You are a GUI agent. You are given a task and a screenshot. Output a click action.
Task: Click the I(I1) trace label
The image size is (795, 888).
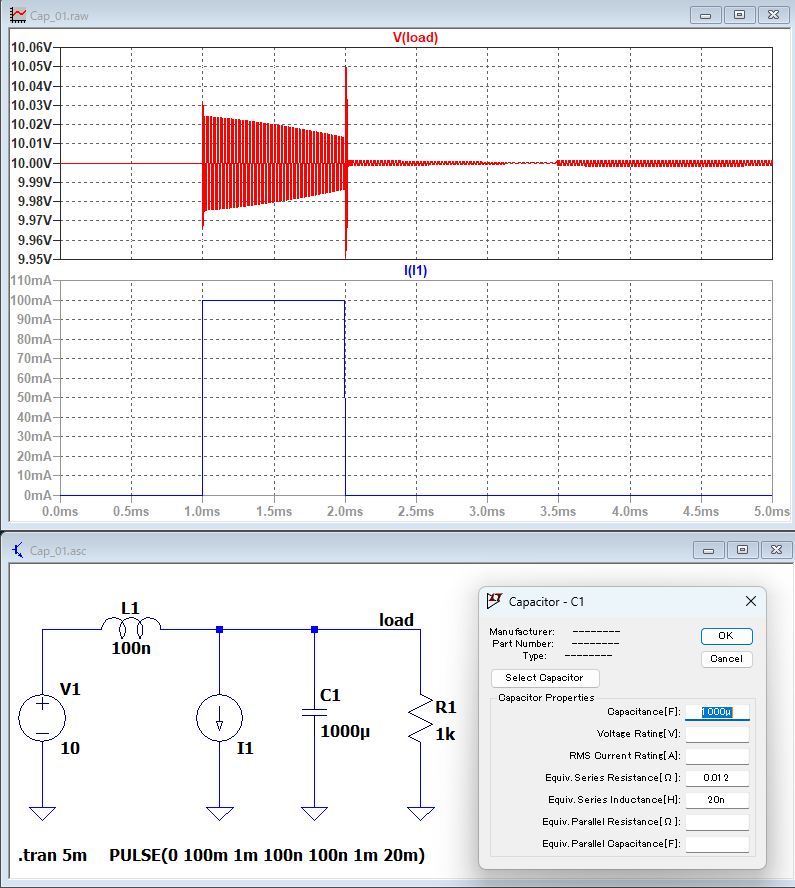[415, 270]
